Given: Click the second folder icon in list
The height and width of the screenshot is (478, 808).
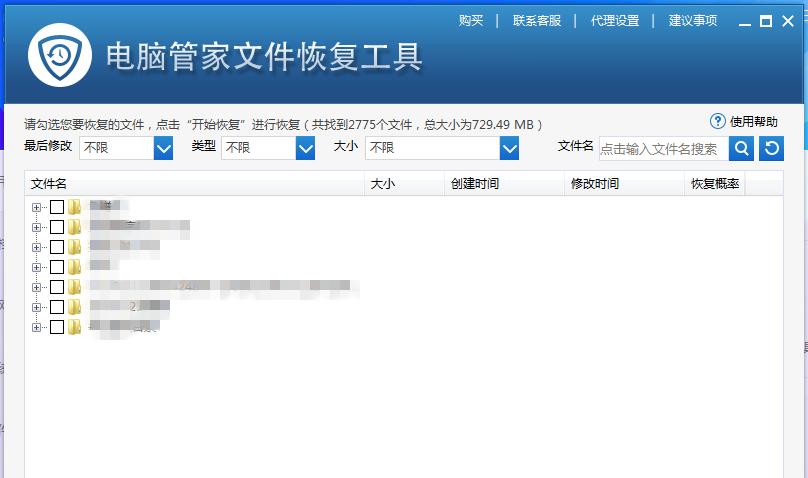Looking at the screenshot, I should 75,227.
